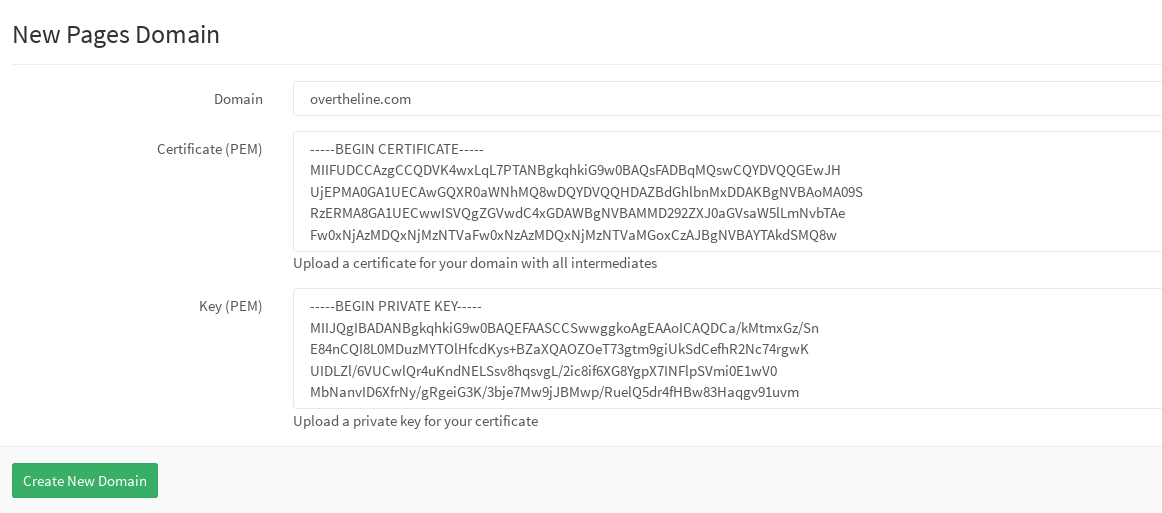The width and height of the screenshot is (1162, 513).
Task: Click the Domain input field containing overtheline.com
Action: point(727,99)
